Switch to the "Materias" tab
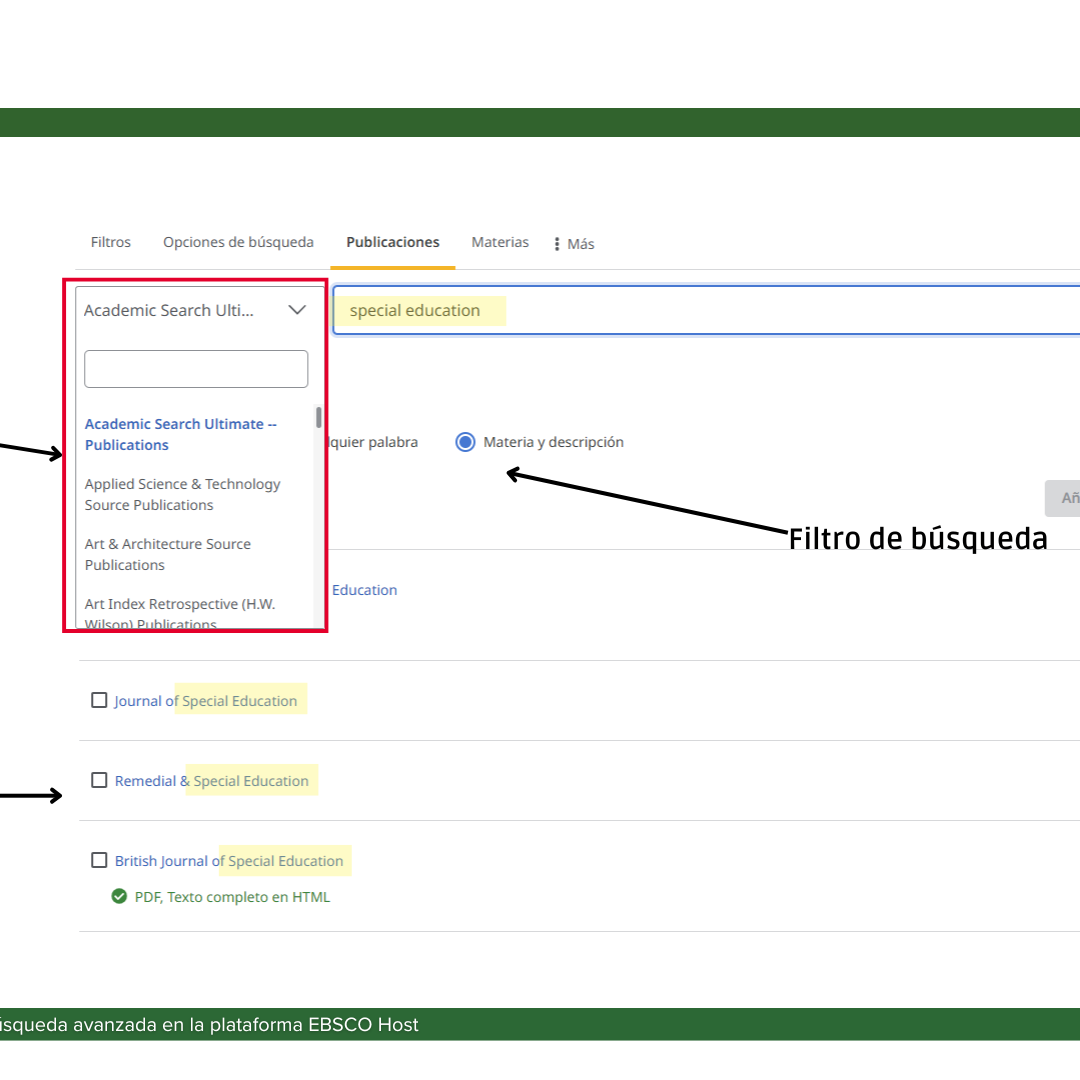The width and height of the screenshot is (1080, 1080). (500, 242)
